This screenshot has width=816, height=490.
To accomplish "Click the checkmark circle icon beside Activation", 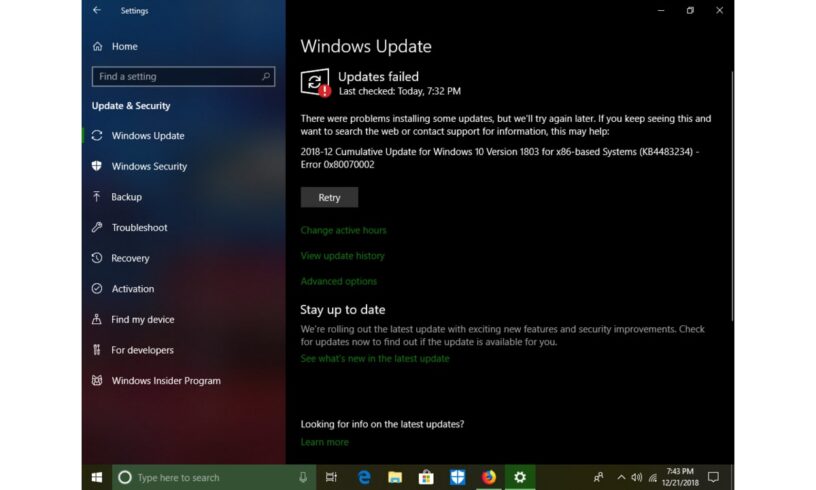I will pos(97,289).
